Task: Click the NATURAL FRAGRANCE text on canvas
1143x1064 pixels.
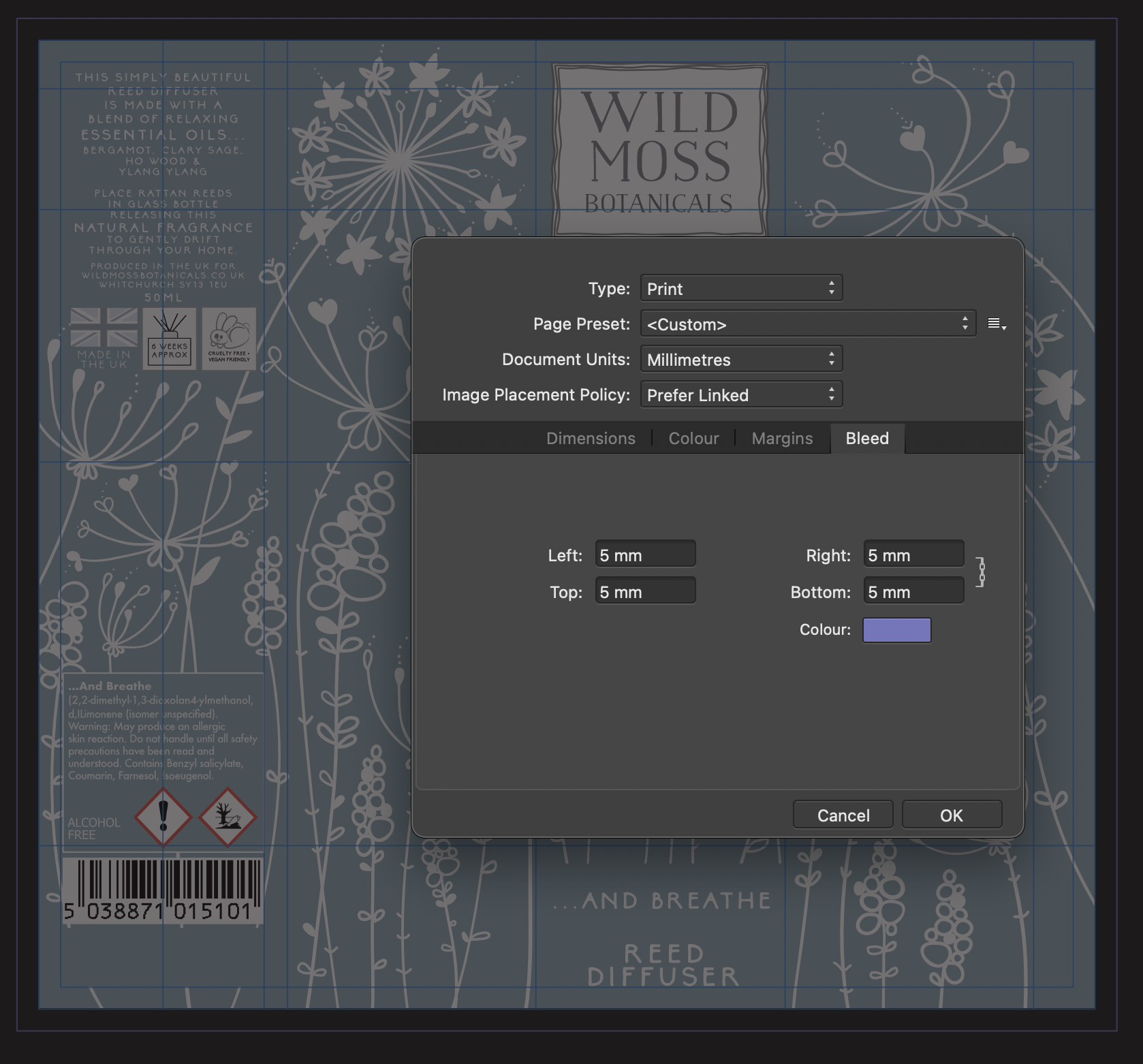Action: [163, 228]
